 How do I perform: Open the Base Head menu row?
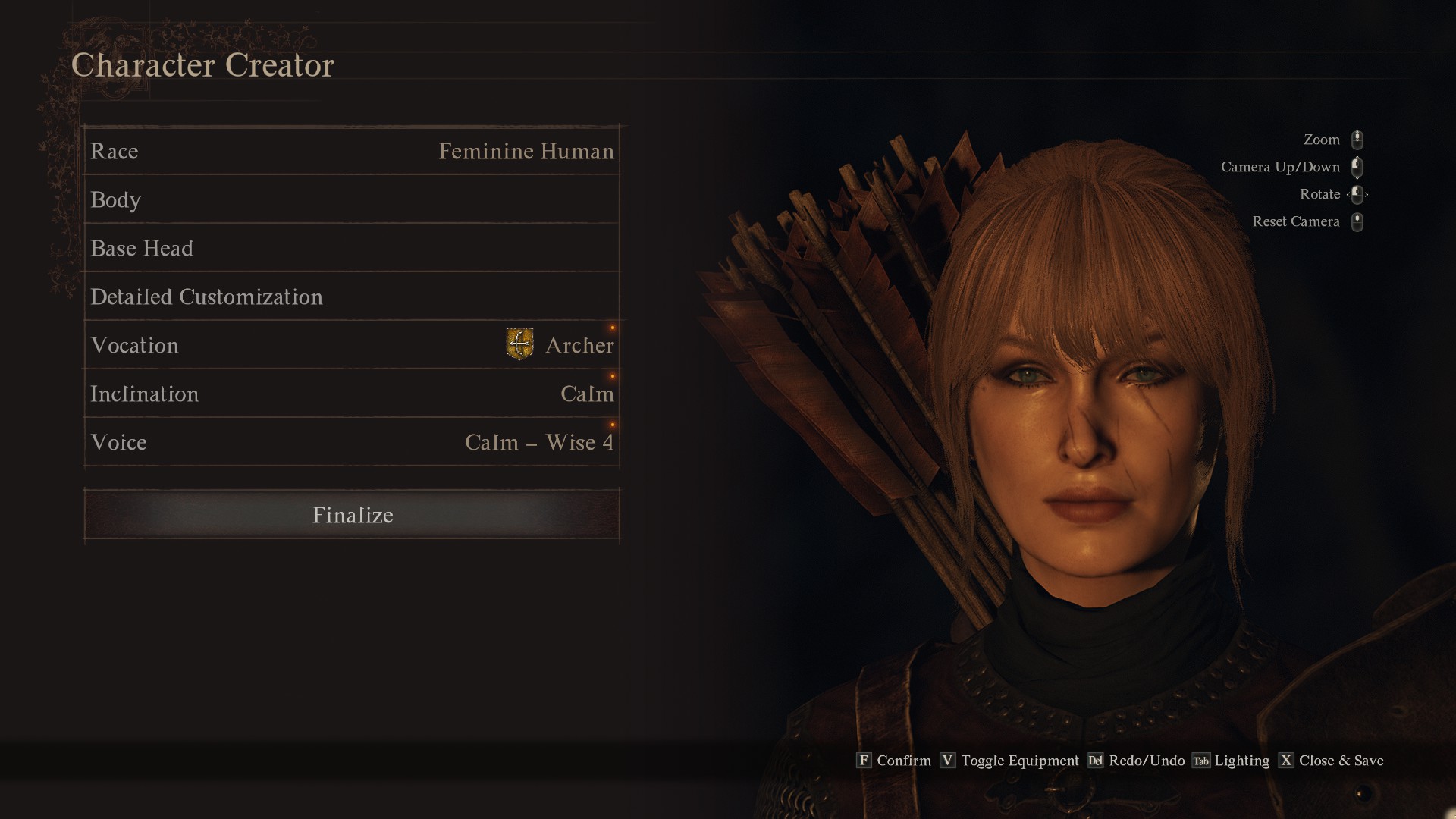pos(352,248)
